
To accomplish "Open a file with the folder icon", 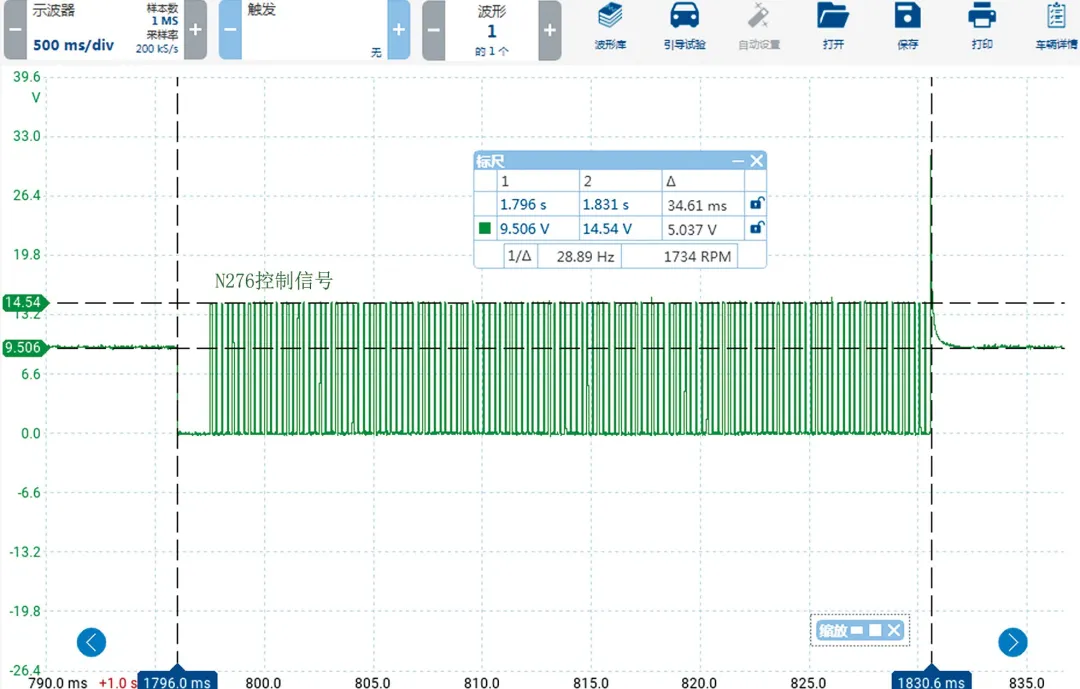I will 832,26.
